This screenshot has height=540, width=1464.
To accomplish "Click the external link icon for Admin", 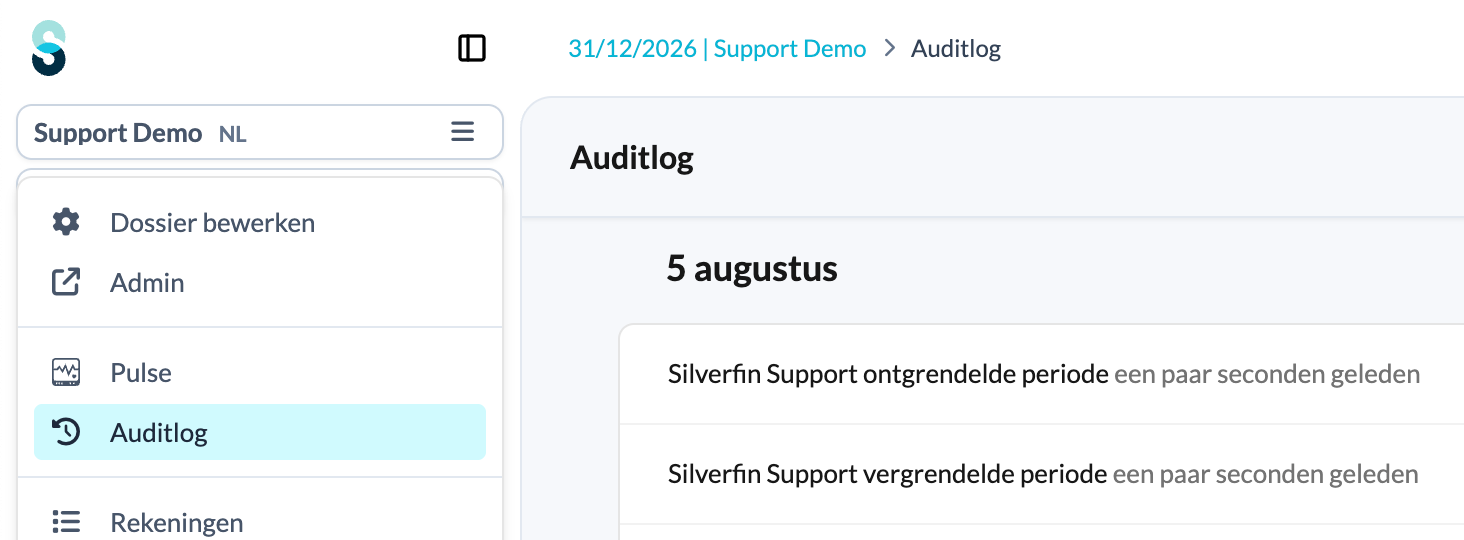I will 66,283.
